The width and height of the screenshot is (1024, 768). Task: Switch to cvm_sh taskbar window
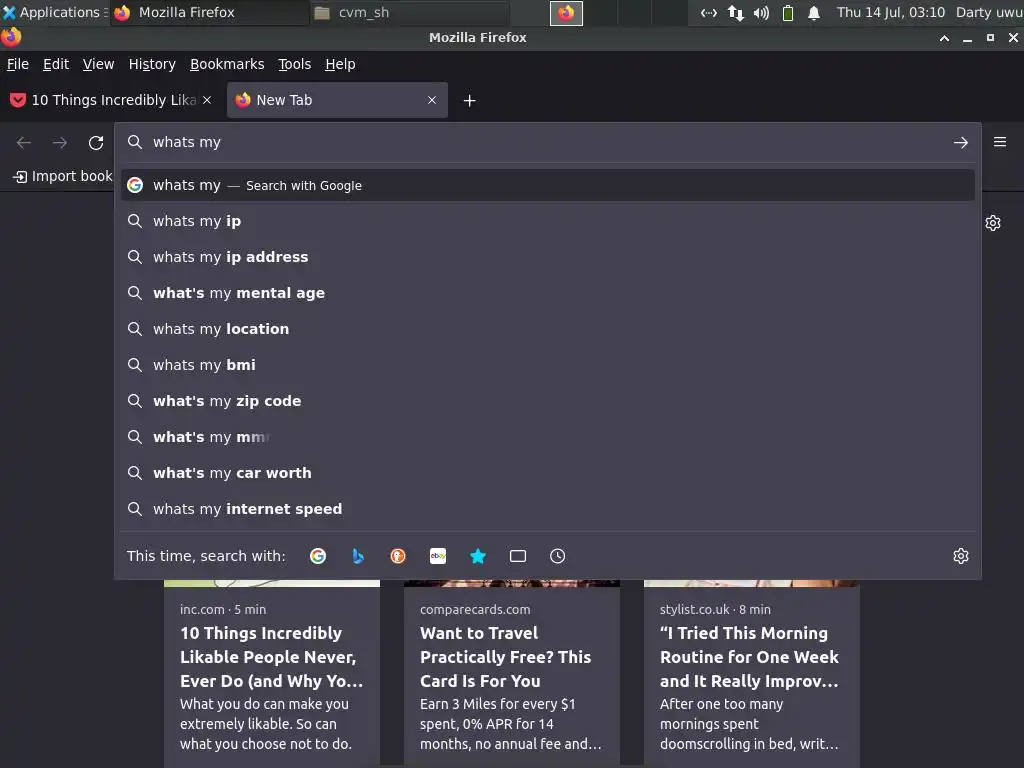click(408, 12)
